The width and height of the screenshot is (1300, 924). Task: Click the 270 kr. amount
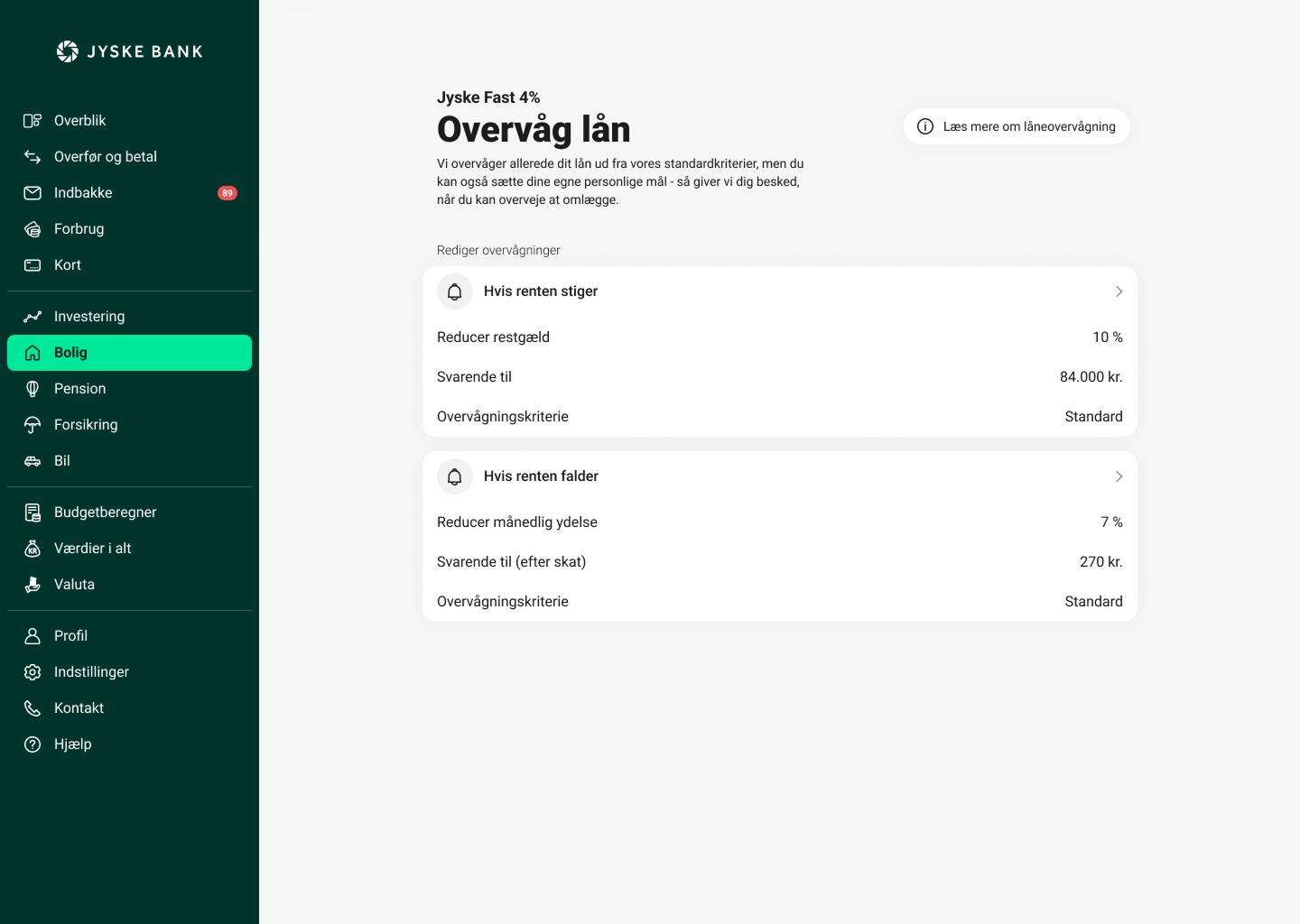1101,562
